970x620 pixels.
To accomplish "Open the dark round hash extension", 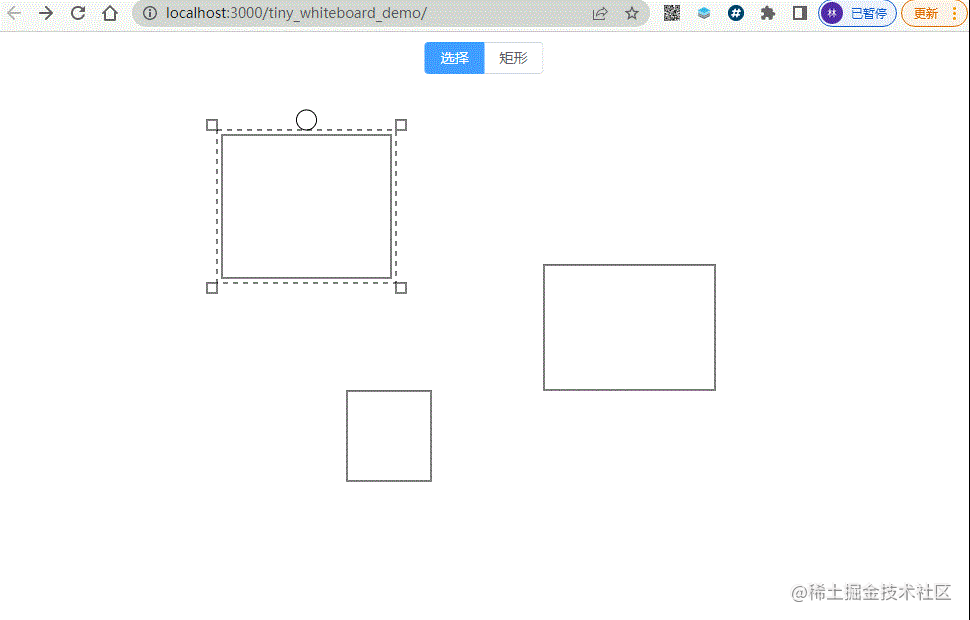I will [x=736, y=13].
